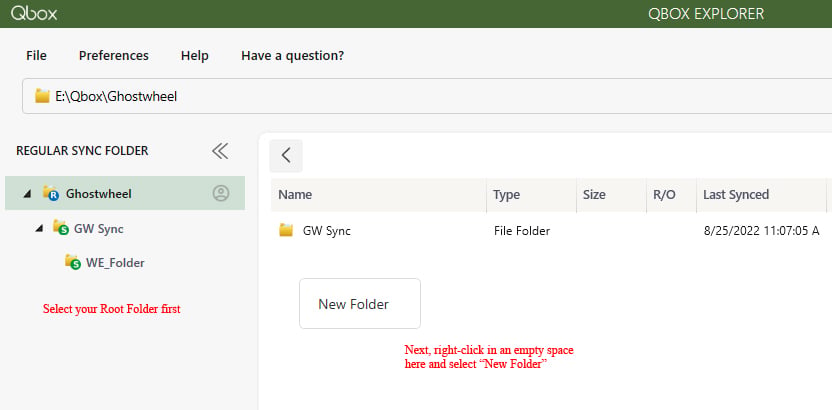Collapse the sidebar with double chevron
This screenshot has width=832, height=410.
pyautogui.click(x=220, y=151)
